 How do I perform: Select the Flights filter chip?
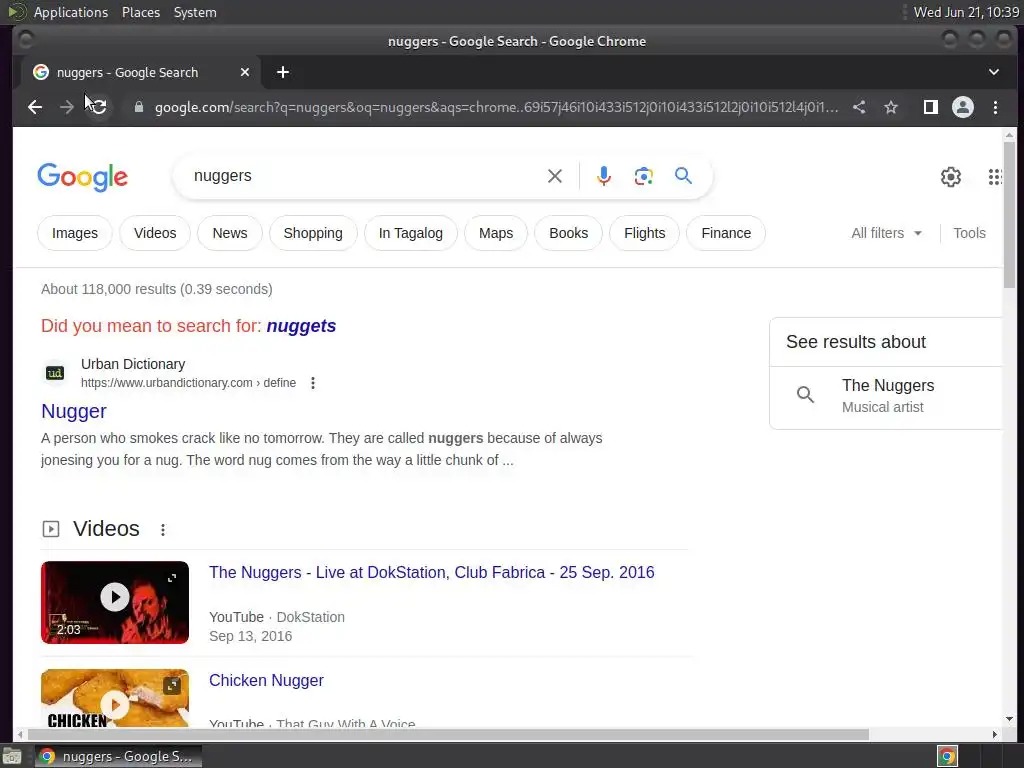click(645, 233)
